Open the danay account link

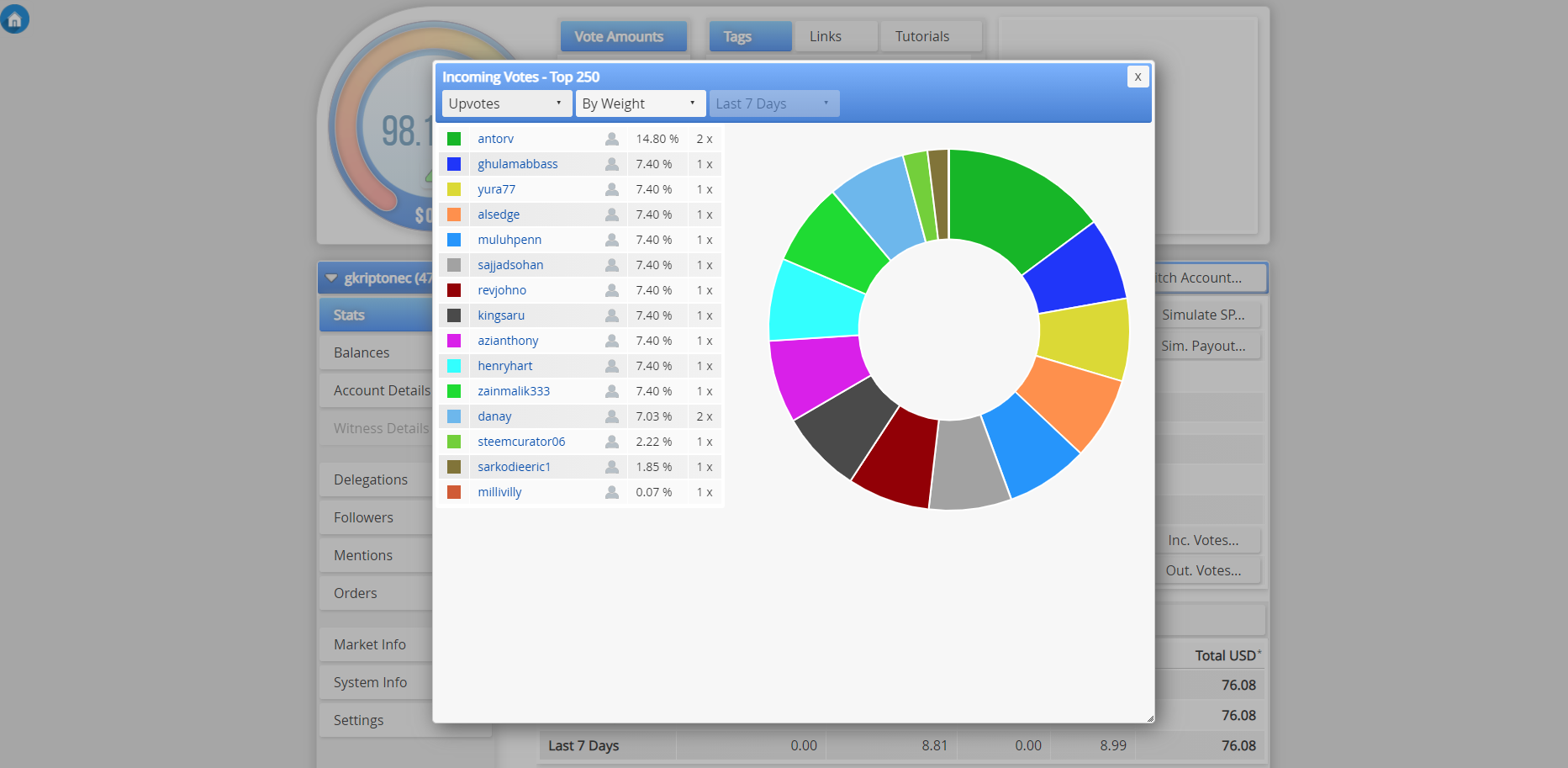pos(494,416)
